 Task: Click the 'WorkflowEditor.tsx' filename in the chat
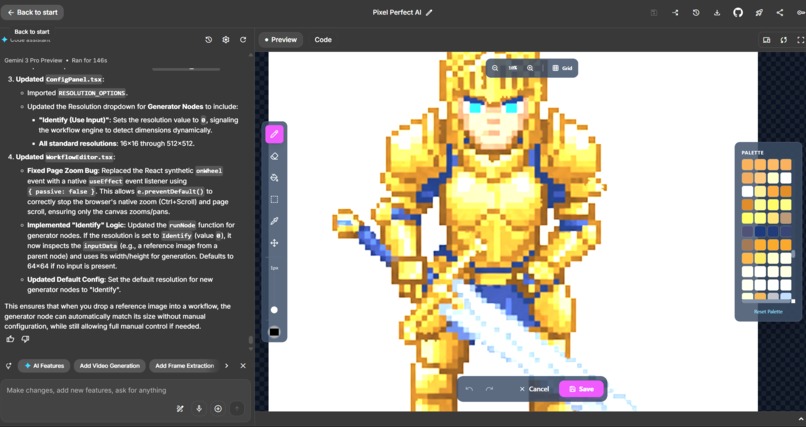point(79,157)
